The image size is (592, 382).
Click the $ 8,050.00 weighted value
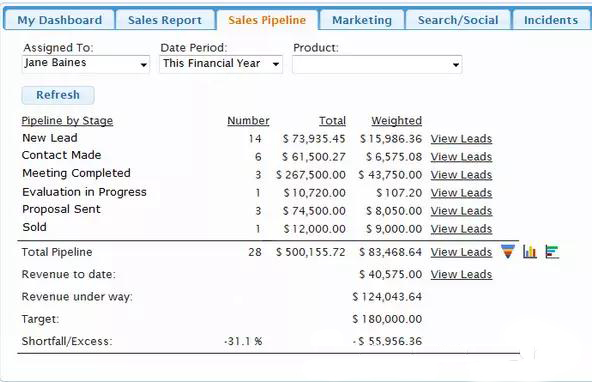click(x=394, y=211)
